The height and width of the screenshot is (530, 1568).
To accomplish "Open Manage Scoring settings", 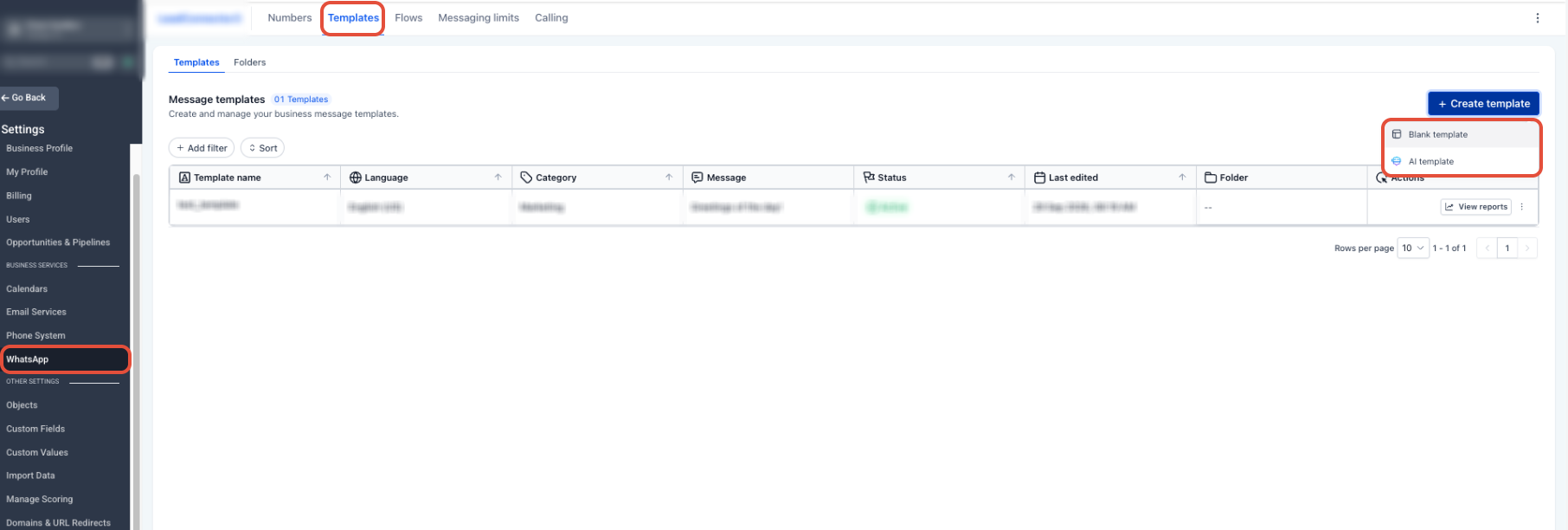I will tap(40, 500).
